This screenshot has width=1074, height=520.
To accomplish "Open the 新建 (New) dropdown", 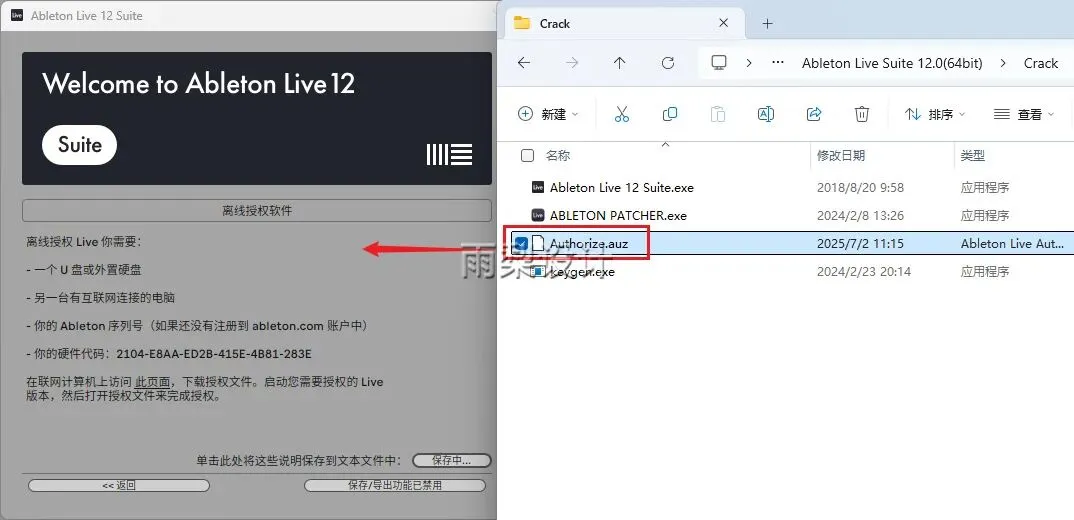I will click(548, 114).
